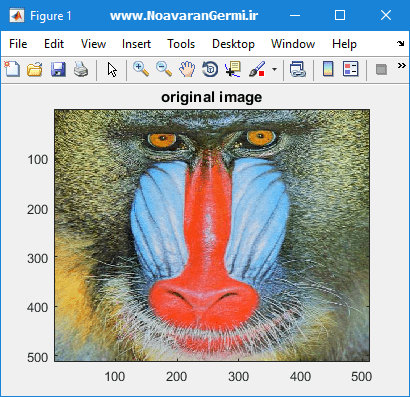Screen dimensions: 410x397
Task: Create a new figure with toolbar icon
Action: pos(12,69)
